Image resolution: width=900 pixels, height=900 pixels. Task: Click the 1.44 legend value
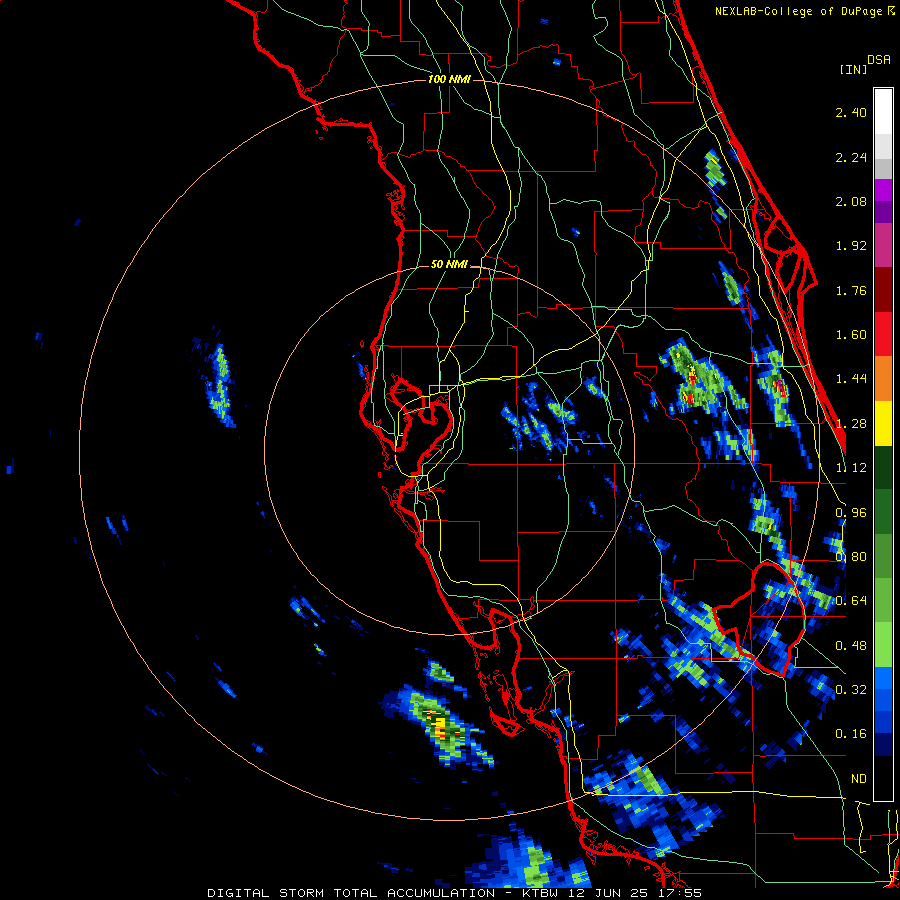(x=851, y=379)
